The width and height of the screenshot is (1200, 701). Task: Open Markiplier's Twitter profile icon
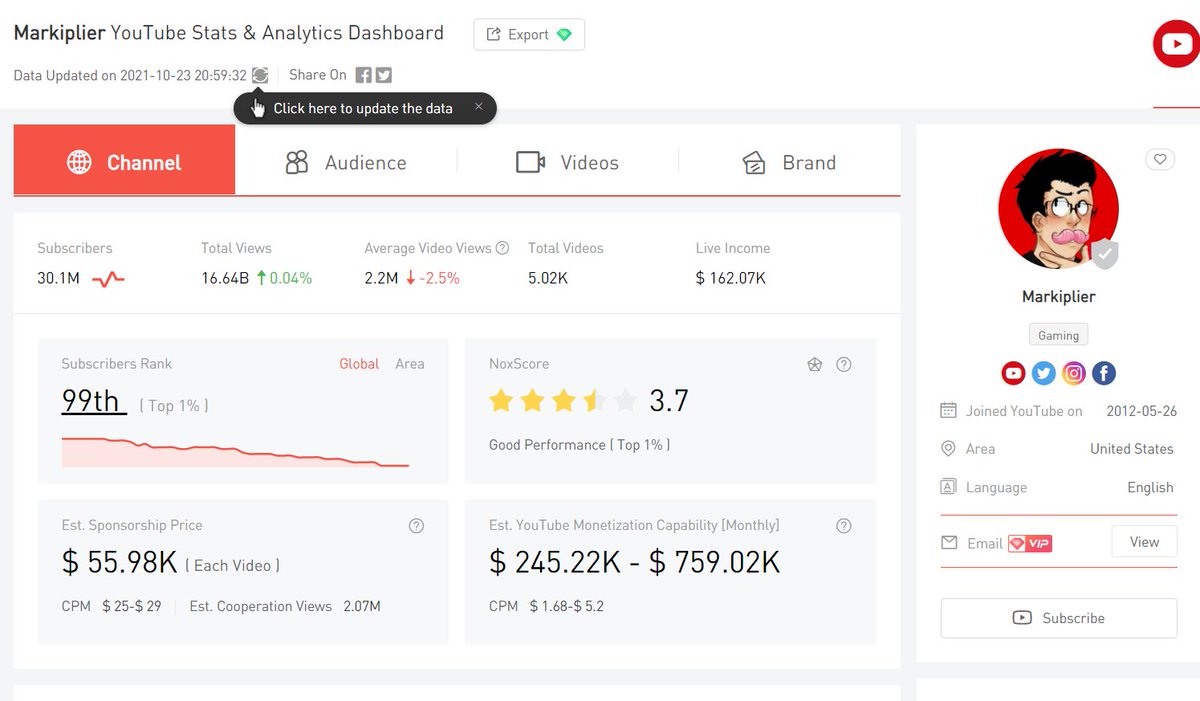click(1044, 374)
